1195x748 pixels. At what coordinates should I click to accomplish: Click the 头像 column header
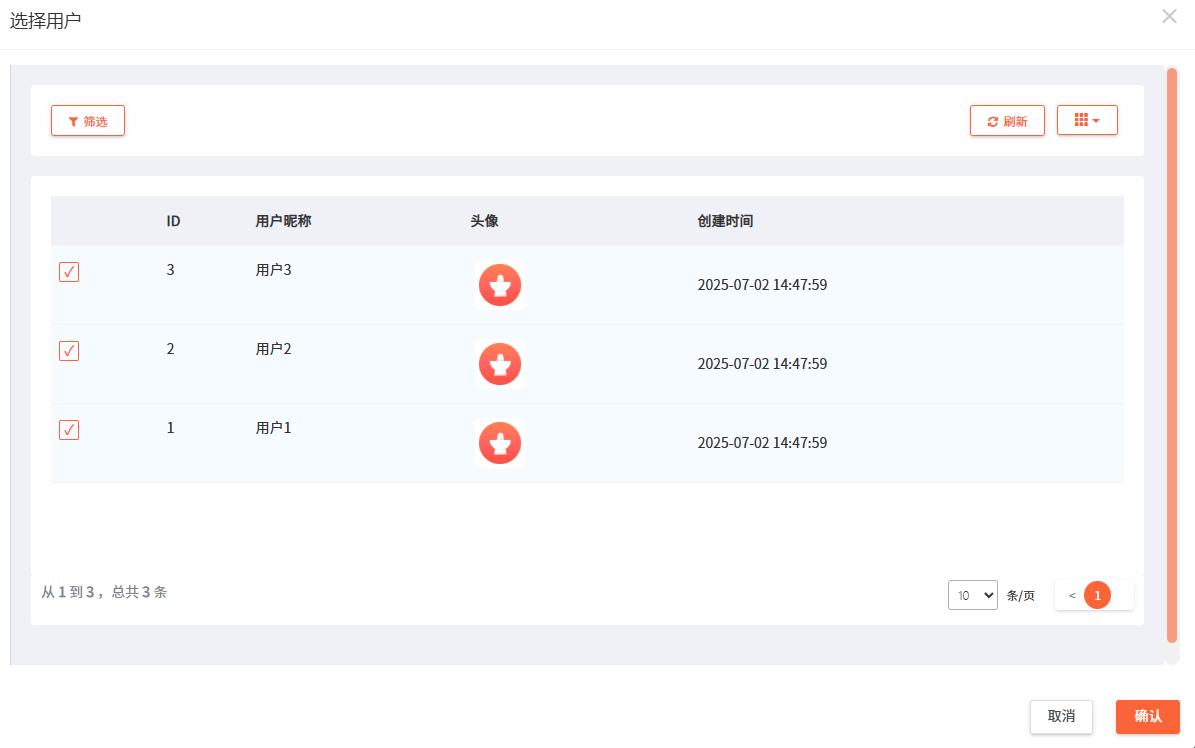point(484,221)
